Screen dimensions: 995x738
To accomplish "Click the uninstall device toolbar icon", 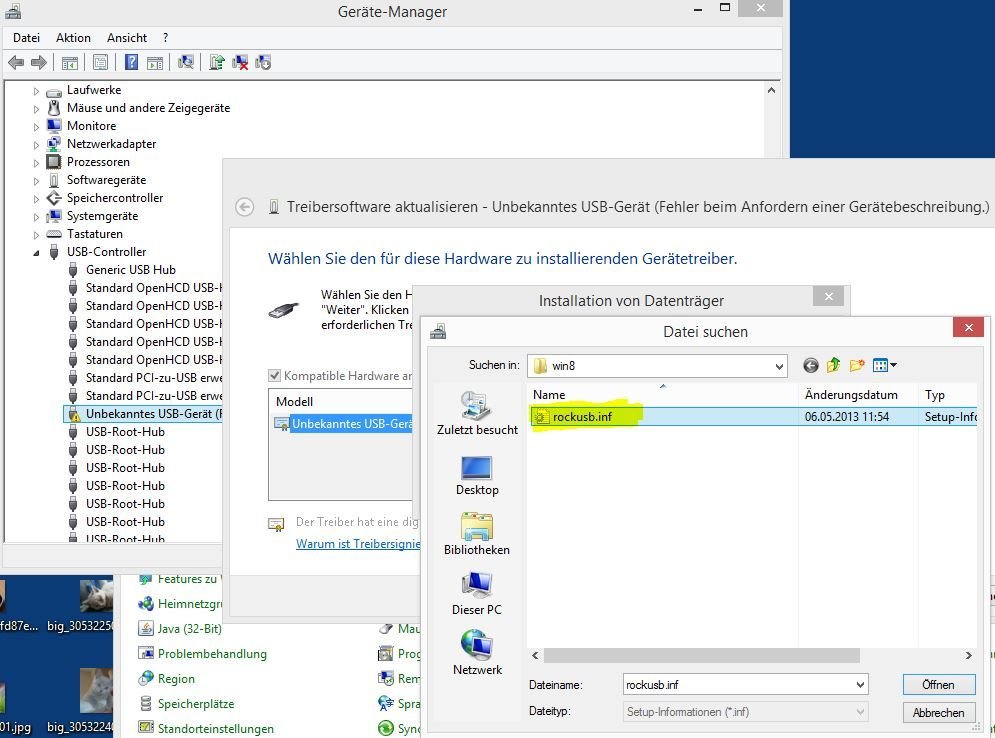I will [x=240, y=63].
